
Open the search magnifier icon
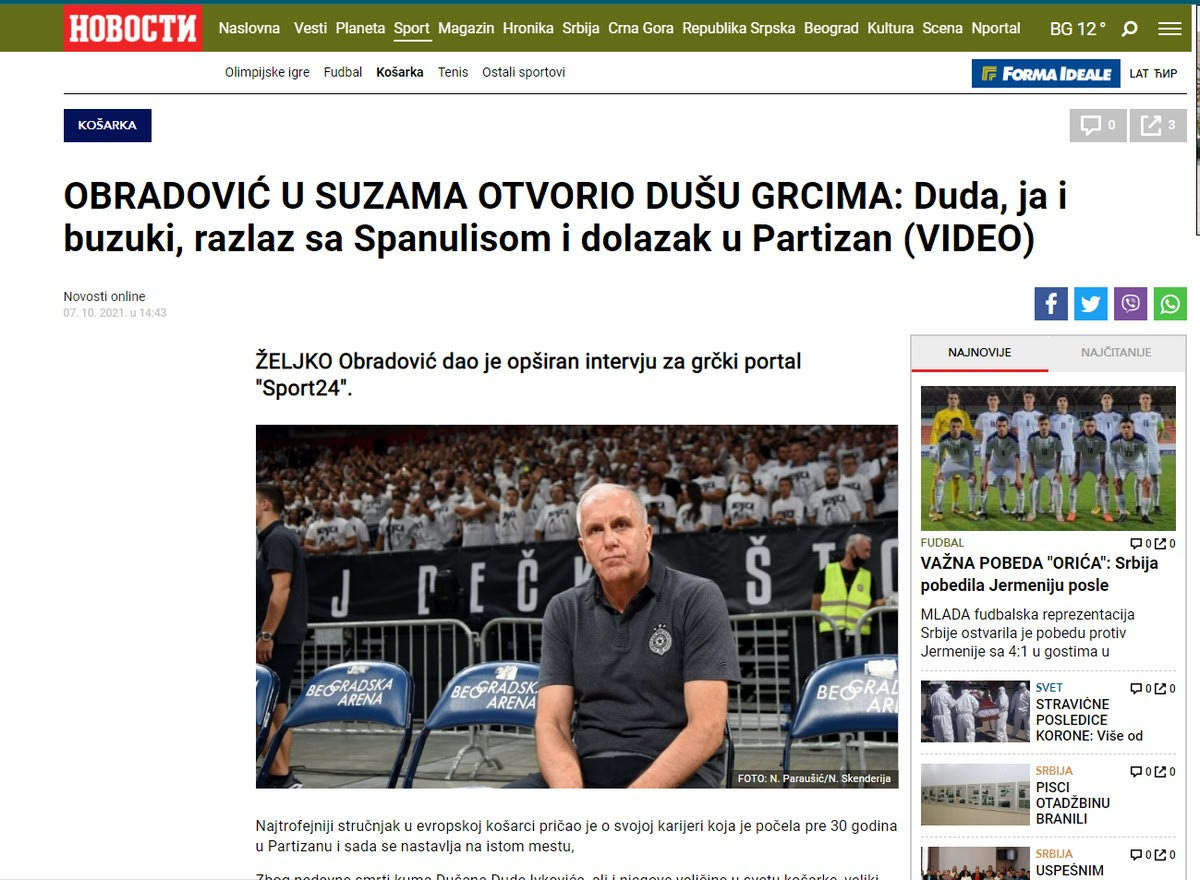(1130, 29)
